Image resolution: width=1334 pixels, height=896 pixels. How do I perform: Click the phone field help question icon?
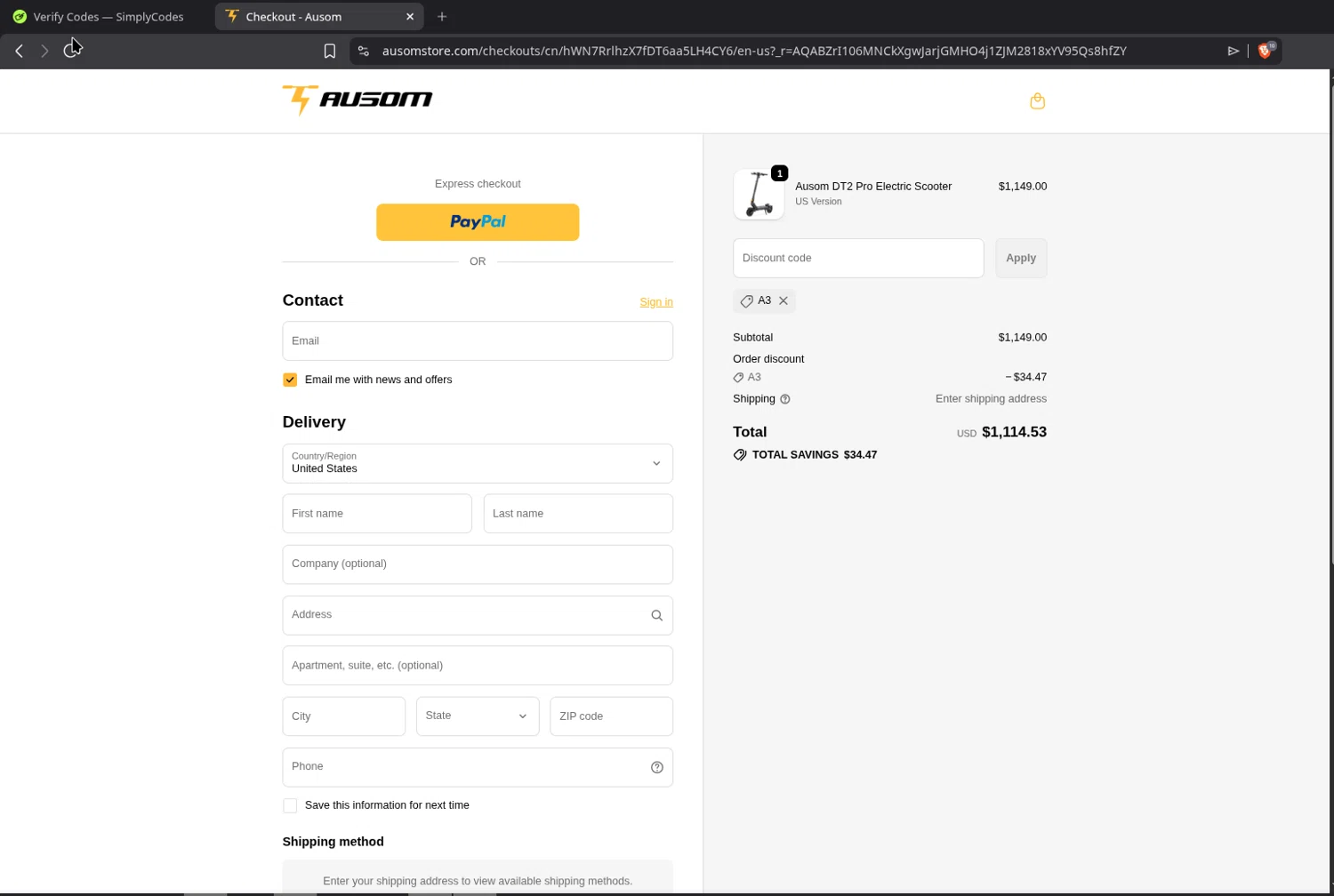656,767
